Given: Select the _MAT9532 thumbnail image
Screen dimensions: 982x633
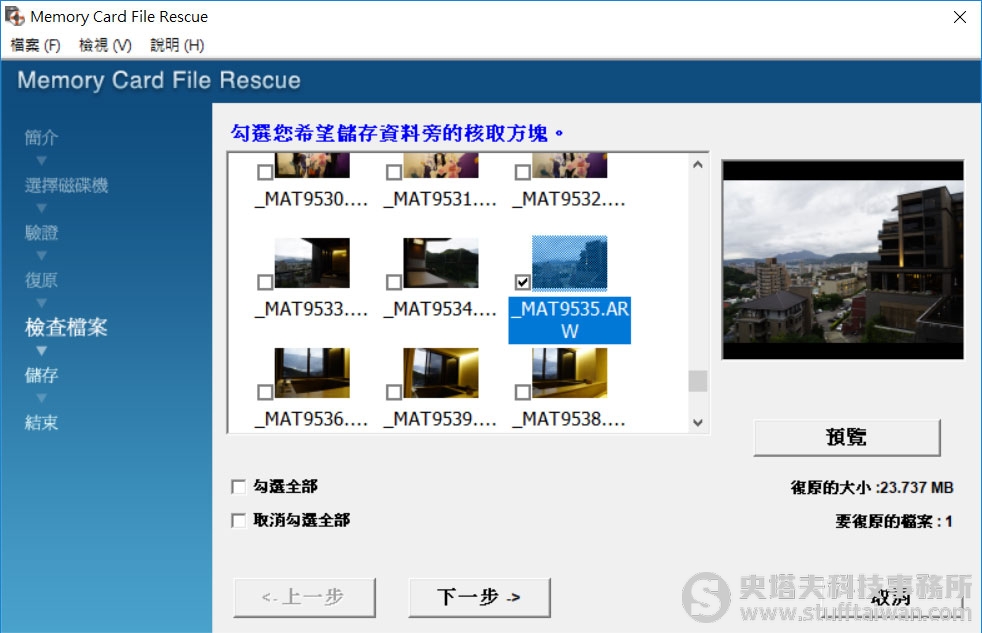Looking at the screenshot, I should tap(569, 165).
